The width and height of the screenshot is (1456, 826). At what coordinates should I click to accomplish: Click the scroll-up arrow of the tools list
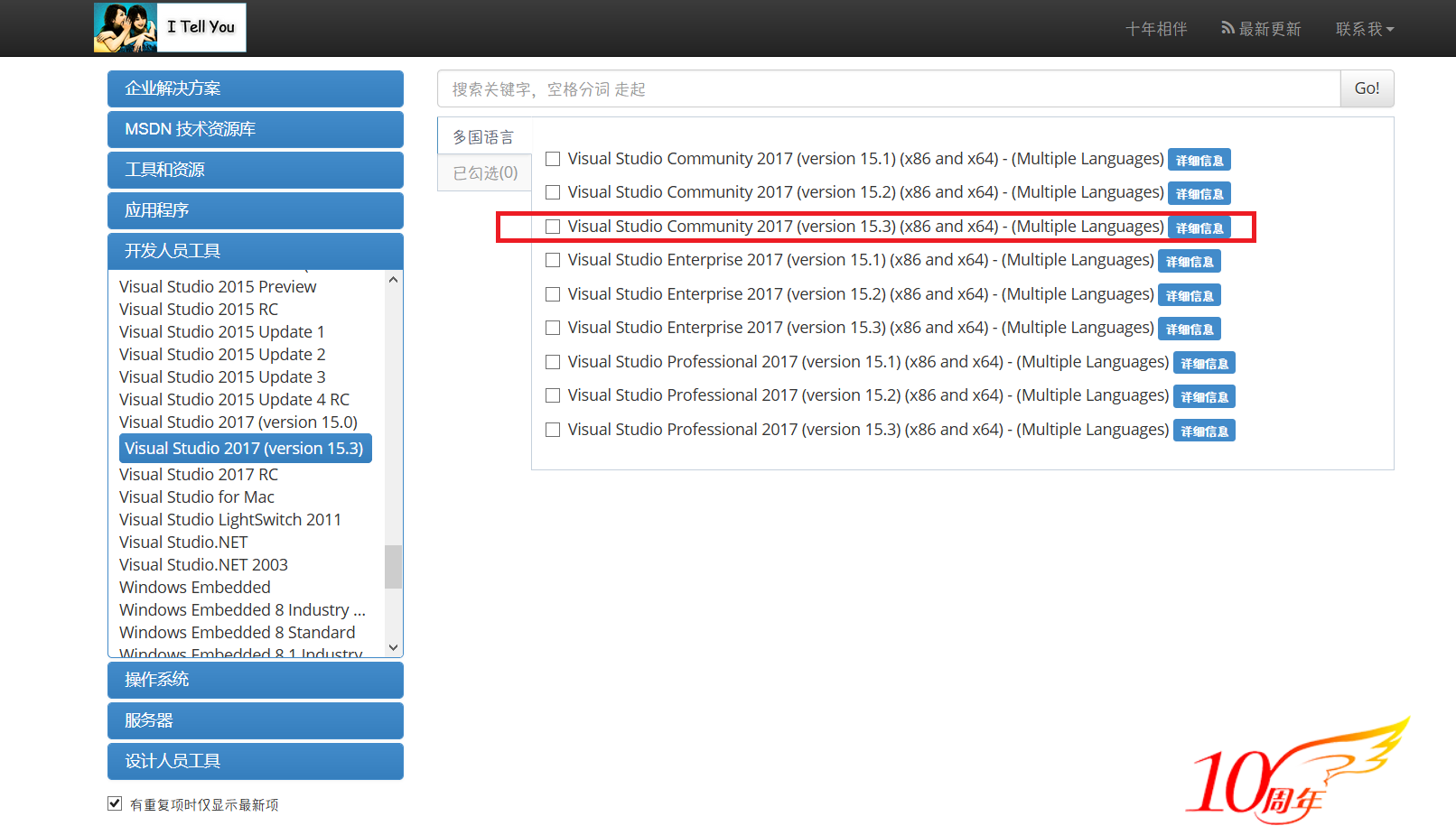[x=393, y=280]
